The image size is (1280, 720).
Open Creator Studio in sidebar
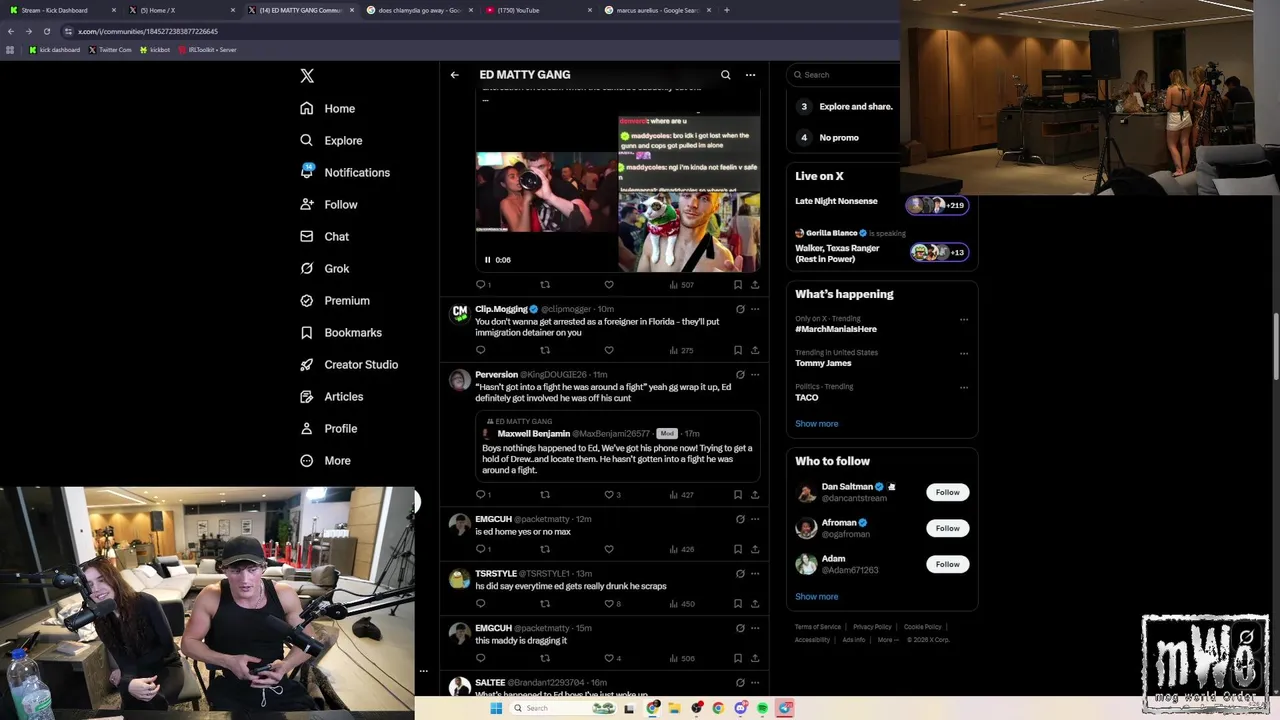(x=349, y=364)
